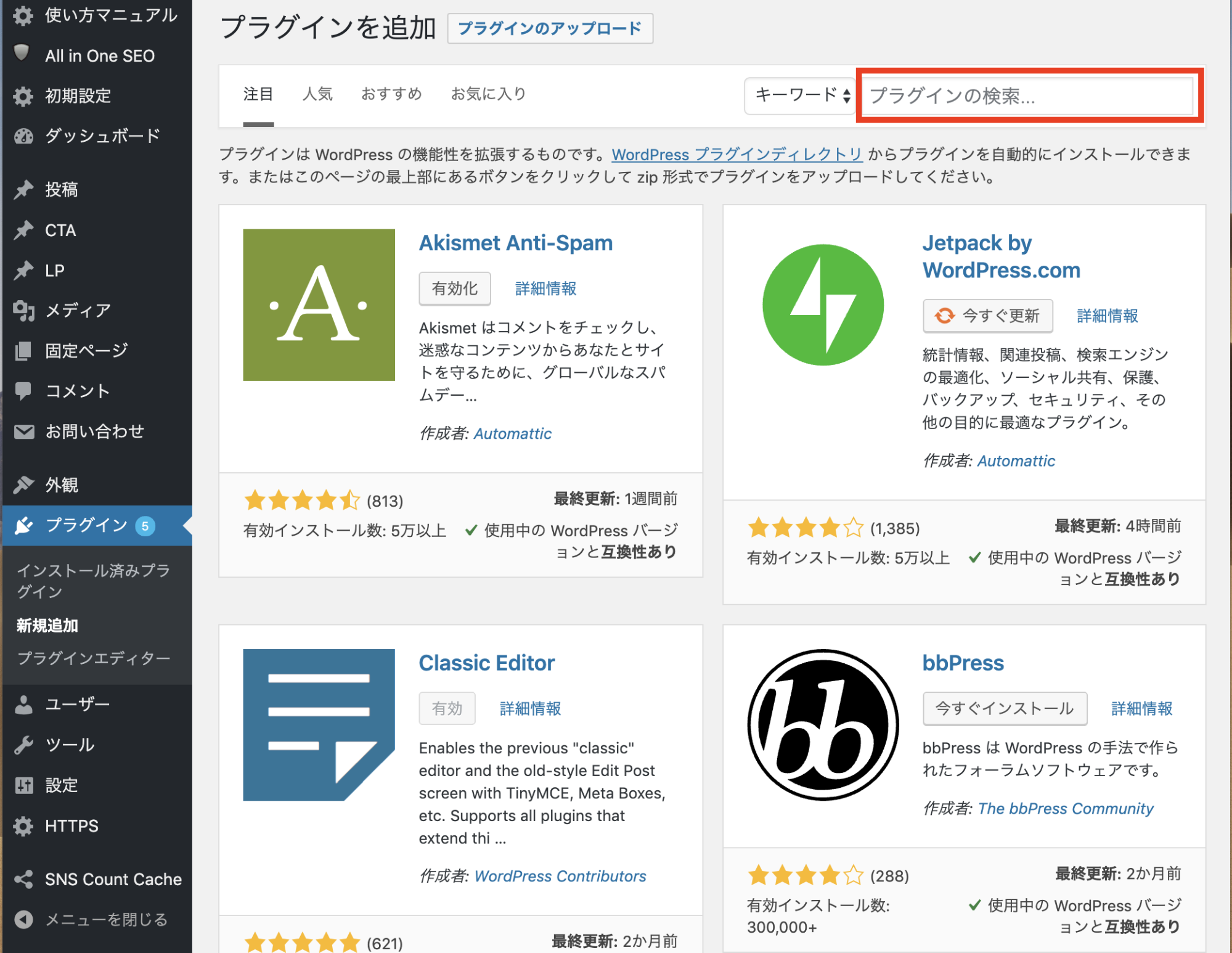This screenshot has width=1232, height=953.
Task: Switch to the おすすめ tab
Action: click(x=391, y=94)
